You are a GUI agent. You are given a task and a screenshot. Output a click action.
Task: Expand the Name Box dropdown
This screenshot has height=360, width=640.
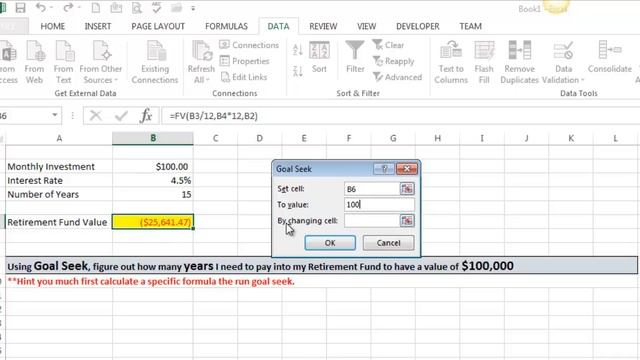[55, 116]
